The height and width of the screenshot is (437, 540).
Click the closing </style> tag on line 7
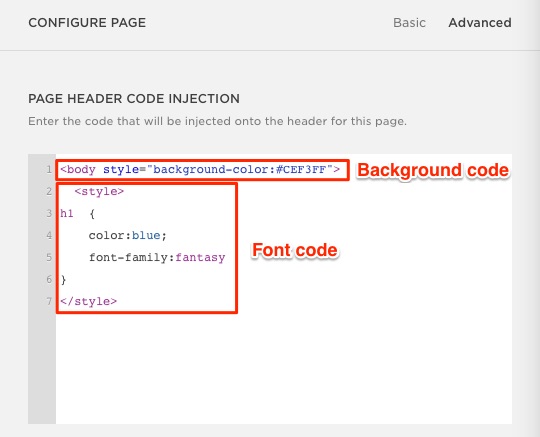[x=89, y=302]
